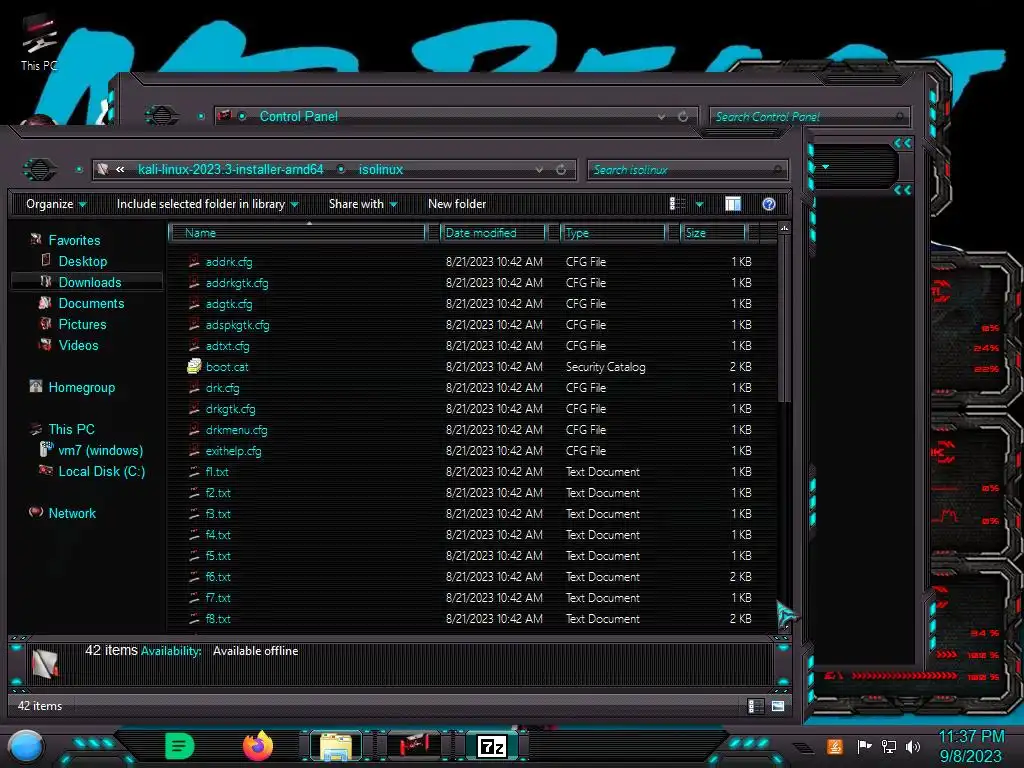Open the This PC desktop icon
Viewport: 1024px width, 768px height.
(x=38, y=42)
